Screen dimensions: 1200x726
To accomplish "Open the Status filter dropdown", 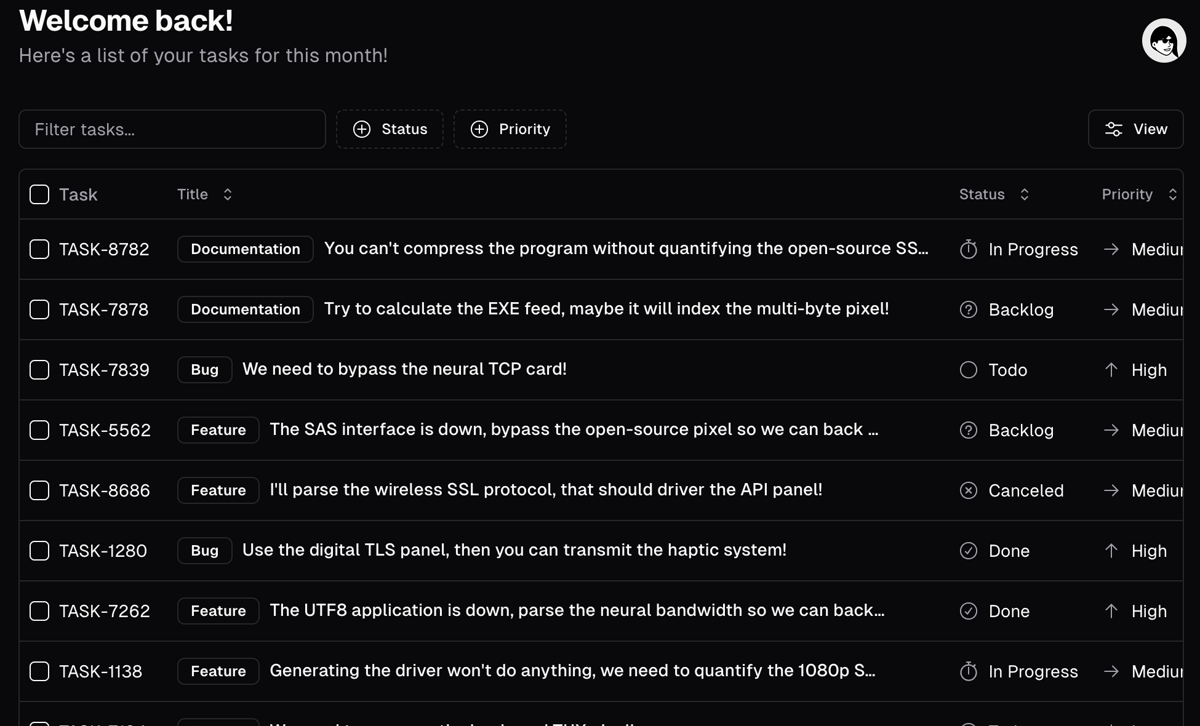I will (390, 129).
